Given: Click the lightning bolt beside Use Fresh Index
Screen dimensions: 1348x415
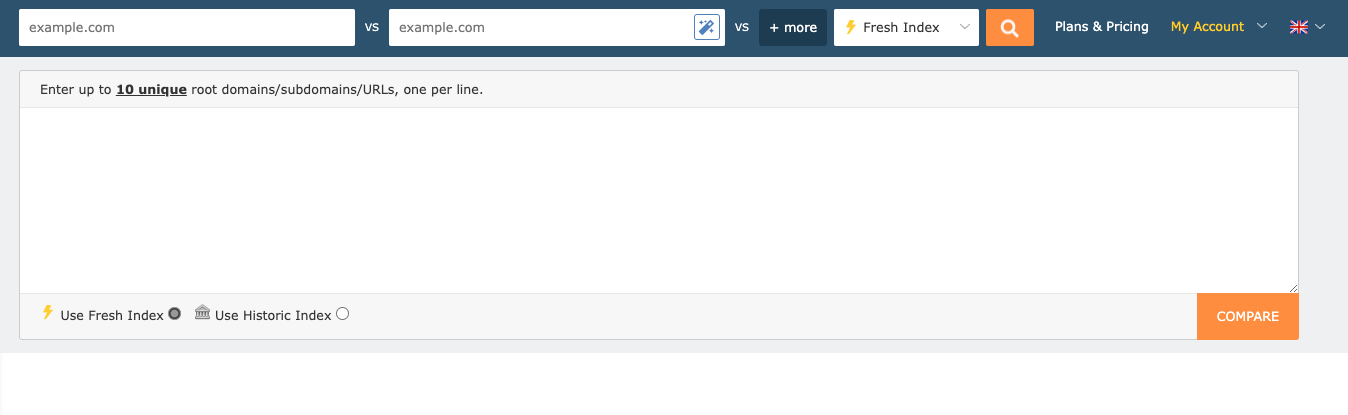Looking at the screenshot, I should [47, 313].
